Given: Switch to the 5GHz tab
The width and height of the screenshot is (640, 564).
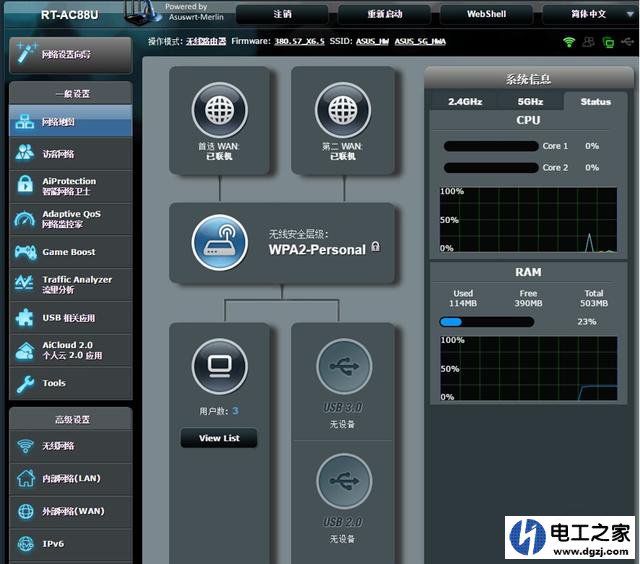Looking at the screenshot, I should 530,101.
